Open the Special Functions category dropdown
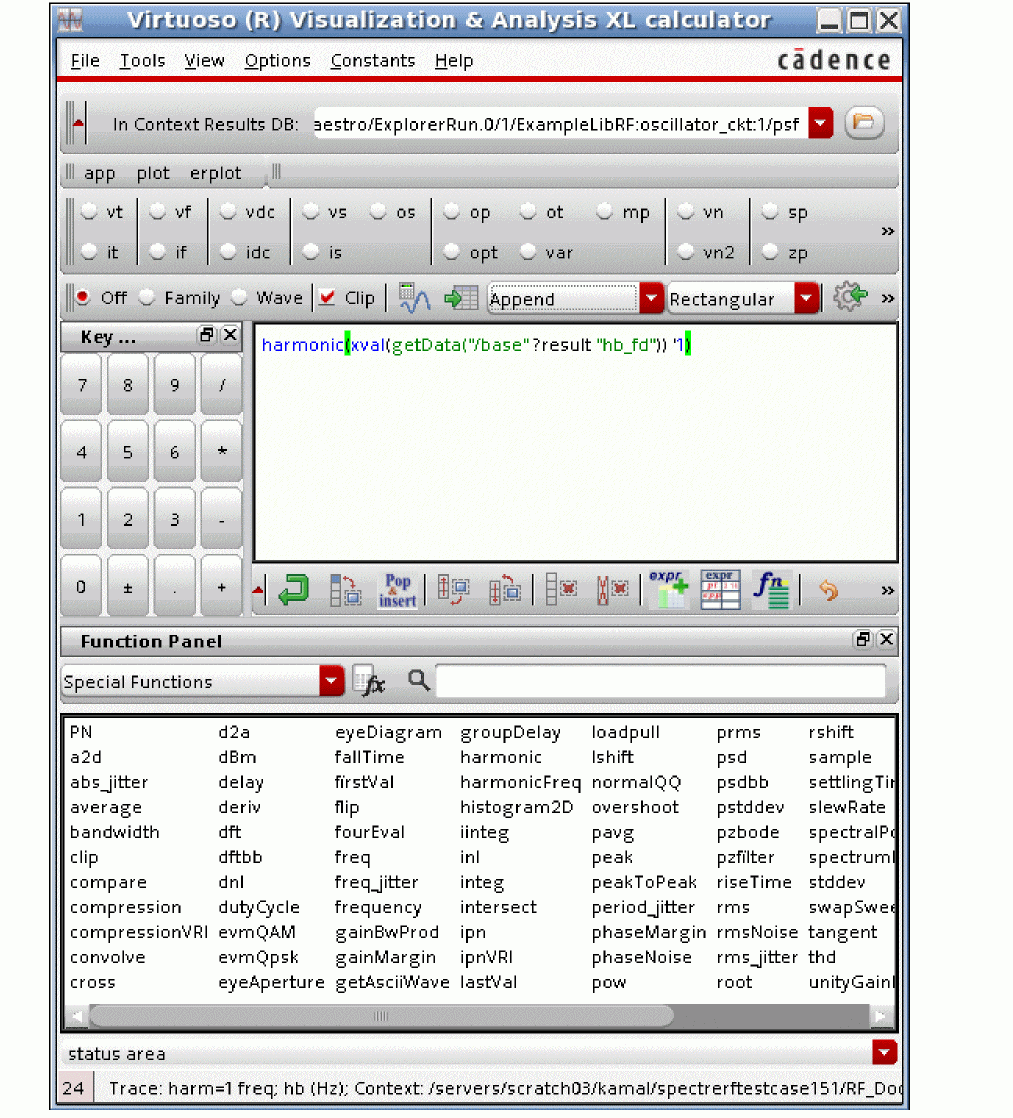Viewport: 1013px width, 1118px height. pyautogui.click(x=331, y=681)
